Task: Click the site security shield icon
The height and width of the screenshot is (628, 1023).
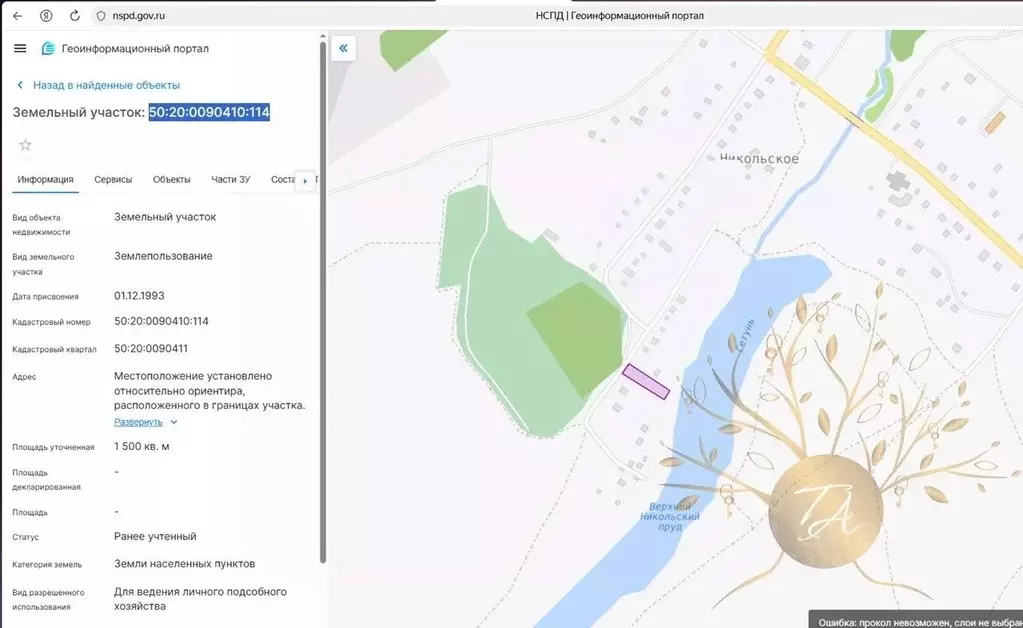Action: (100, 16)
